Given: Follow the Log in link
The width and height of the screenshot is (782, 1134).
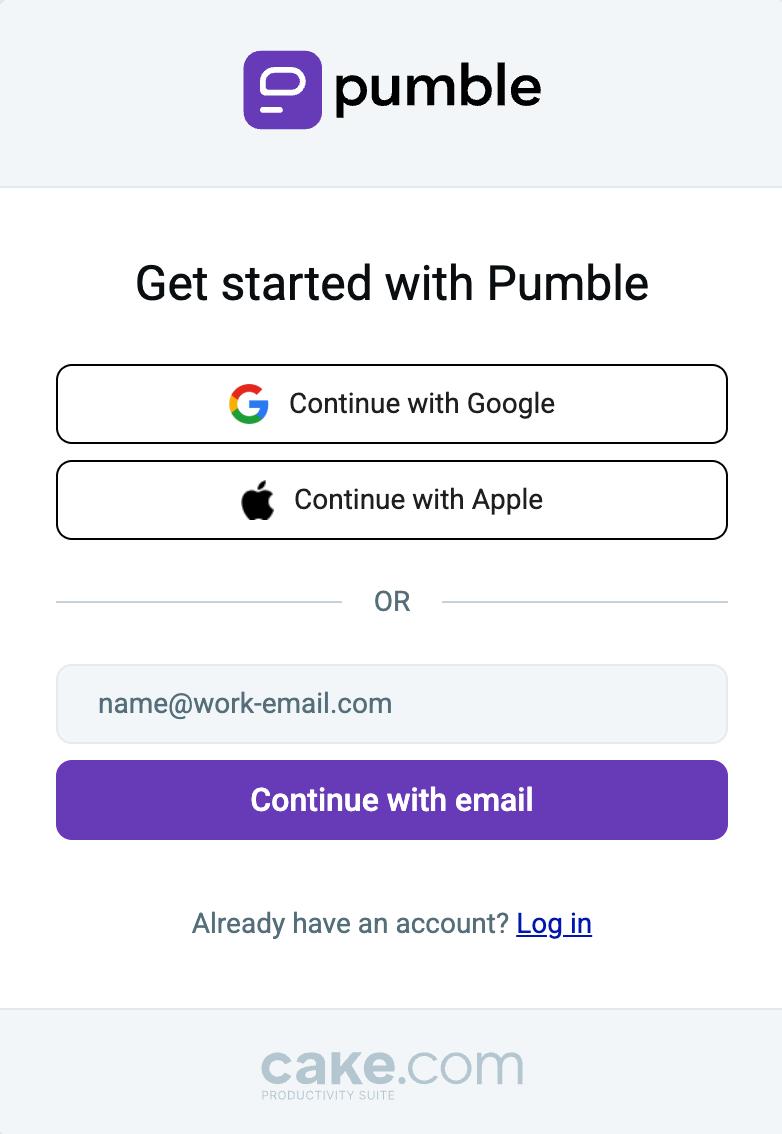Looking at the screenshot, I should point(554,924).
